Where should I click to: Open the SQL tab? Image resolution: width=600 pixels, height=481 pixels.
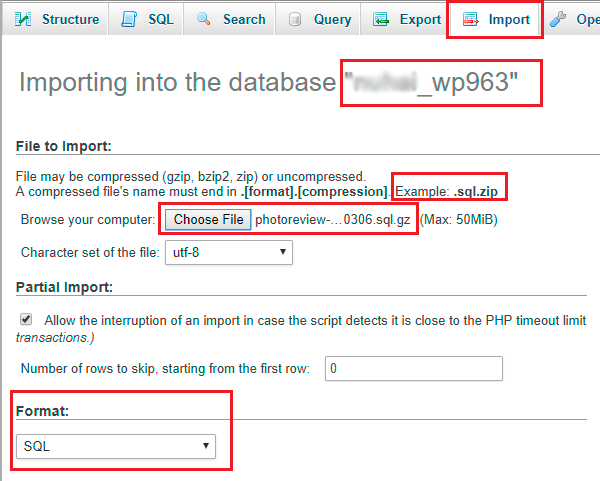click(160, 19)
